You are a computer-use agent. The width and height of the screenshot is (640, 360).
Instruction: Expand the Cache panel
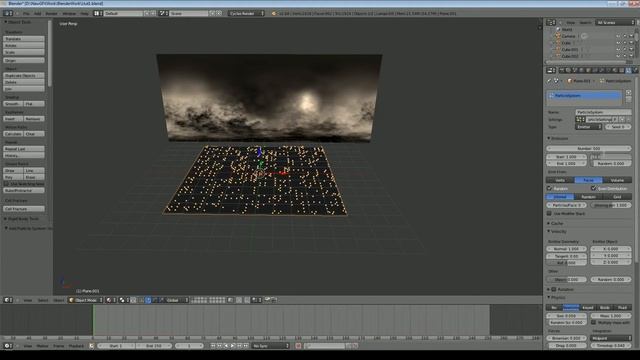(x=549, y=223)
